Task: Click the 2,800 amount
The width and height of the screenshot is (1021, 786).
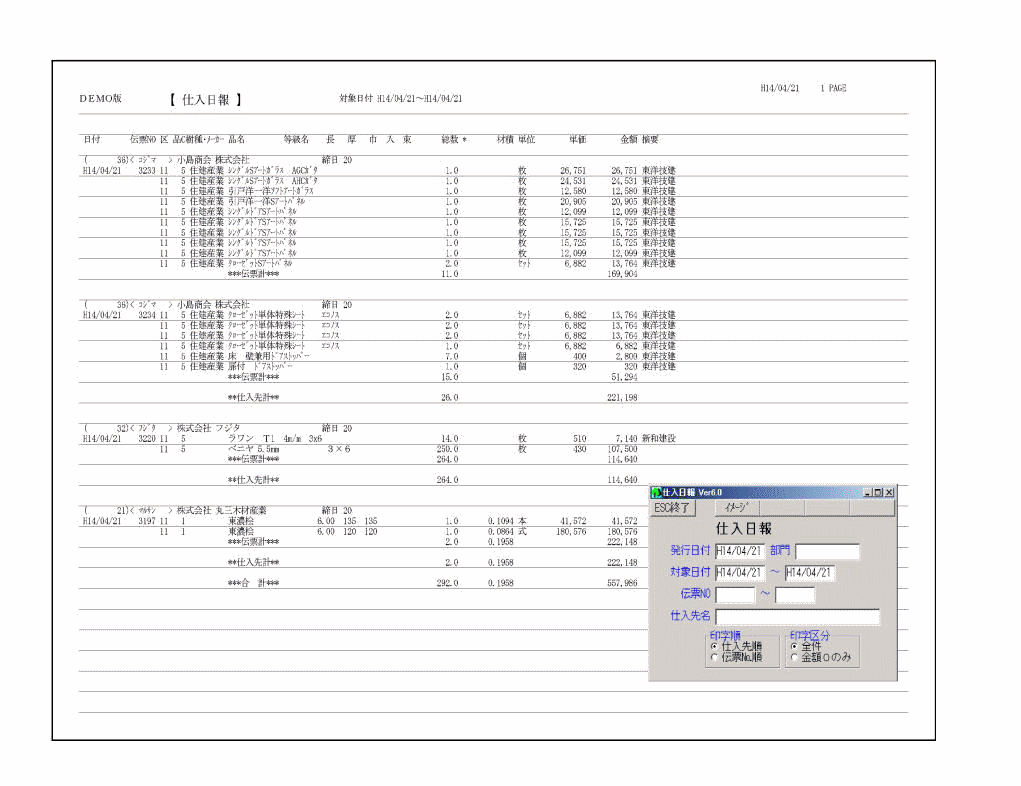Action: (626, 357)
